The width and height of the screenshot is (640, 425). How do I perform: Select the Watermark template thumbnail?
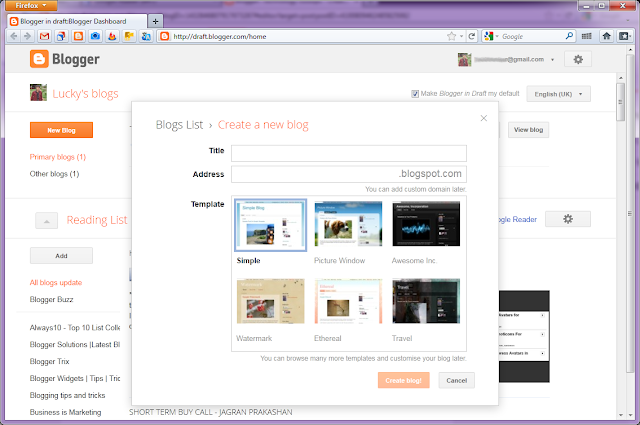[x=271, y=301]
